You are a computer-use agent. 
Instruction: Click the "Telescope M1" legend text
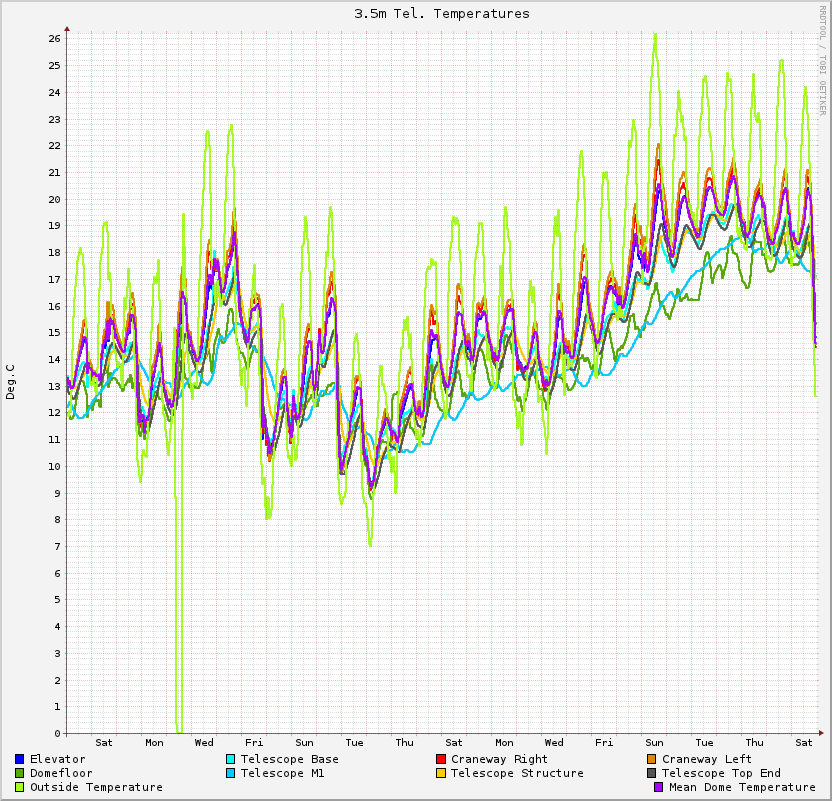click(282, 774)
